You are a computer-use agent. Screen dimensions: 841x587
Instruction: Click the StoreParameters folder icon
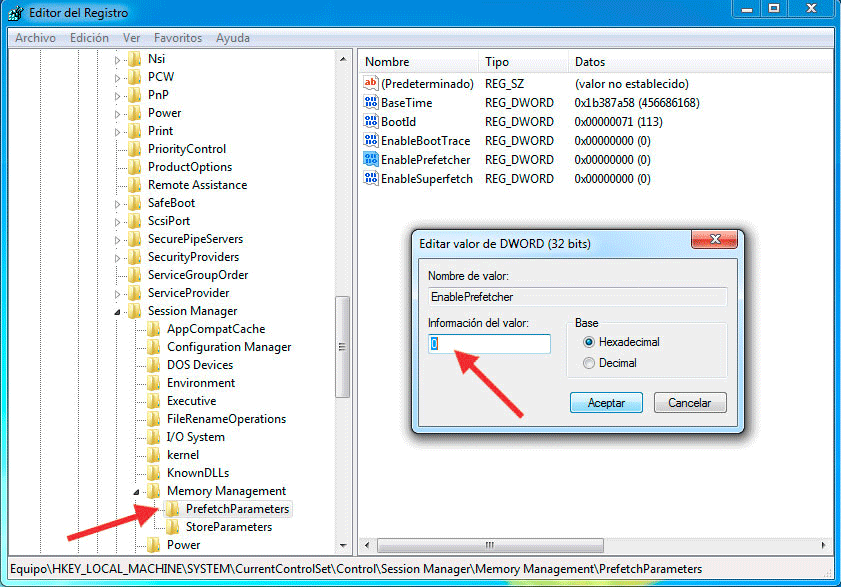[x=173, y=526]
